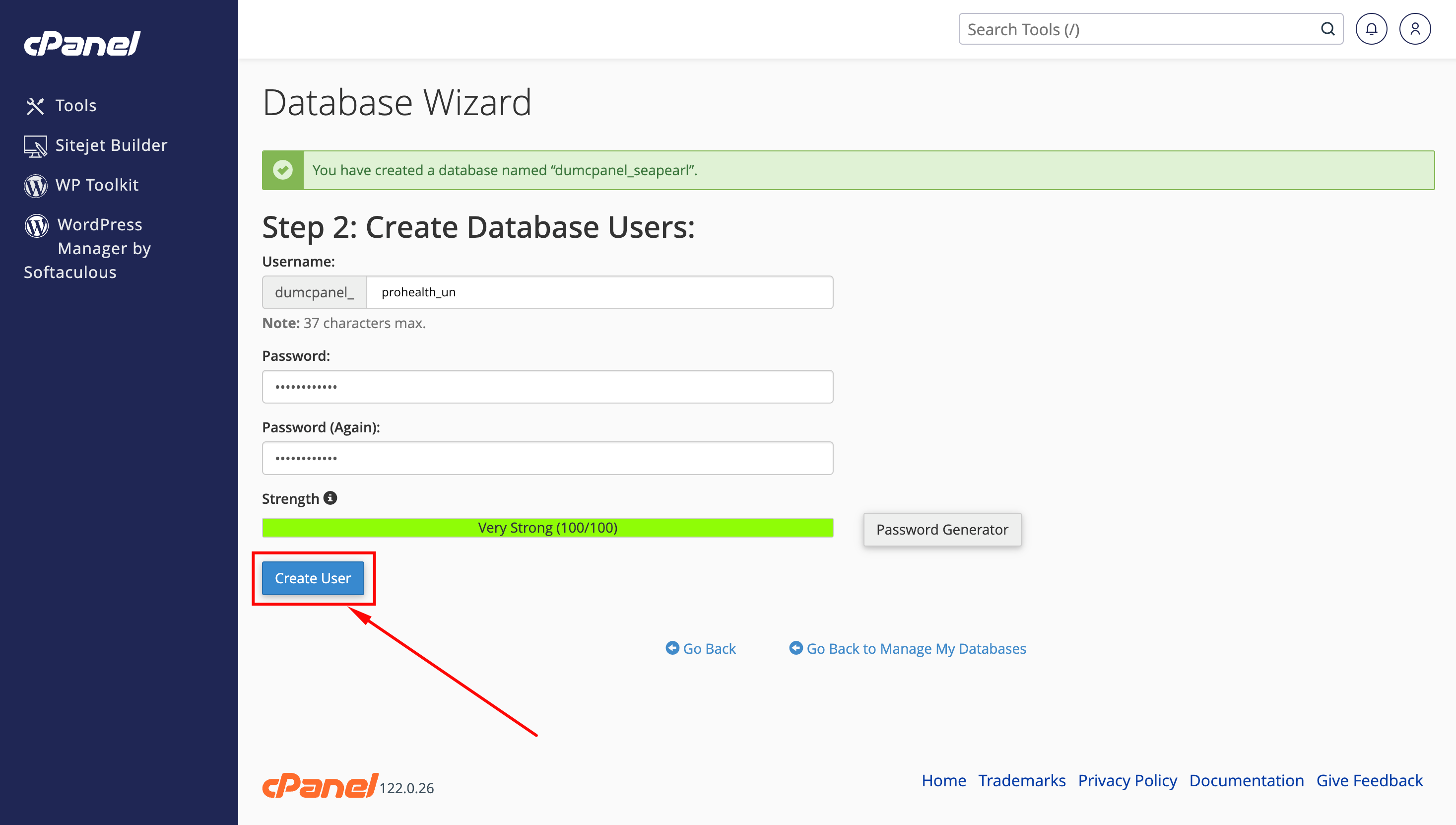Click WordPress Manager by Softaculous icon
This screenshot has height=825, width=1456.
[x=36, y=225]
